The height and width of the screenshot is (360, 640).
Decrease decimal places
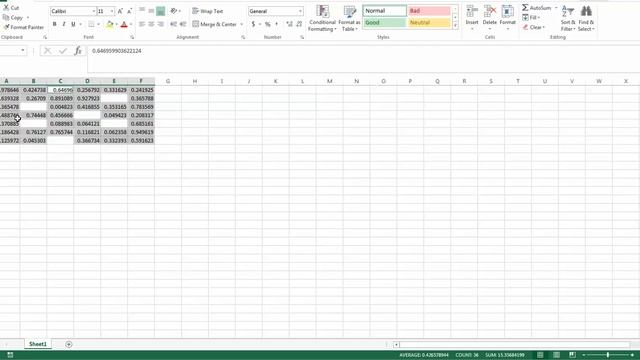click(x=299, y=24)
